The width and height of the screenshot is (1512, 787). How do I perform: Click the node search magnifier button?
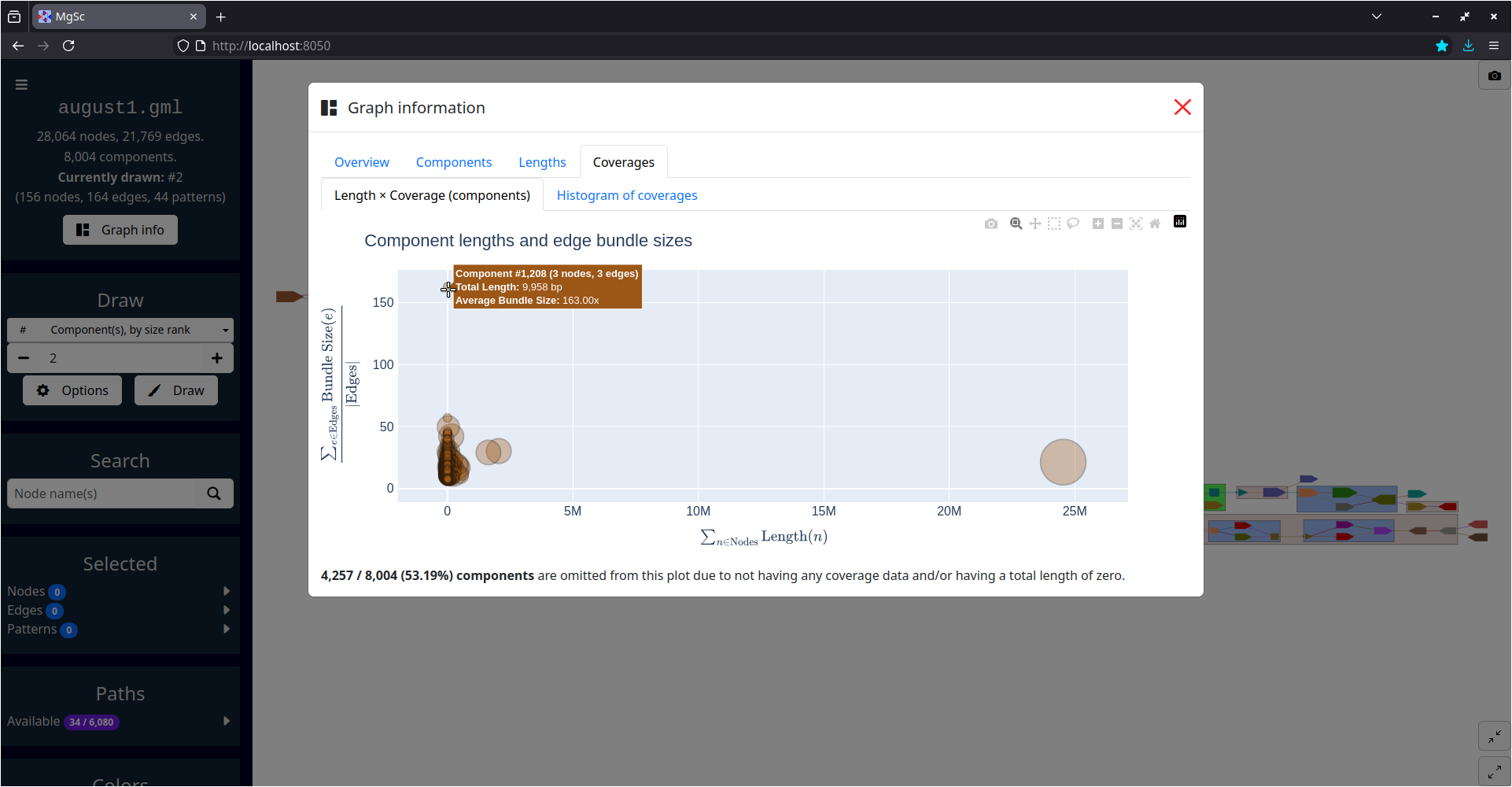(x=214, y=493)
